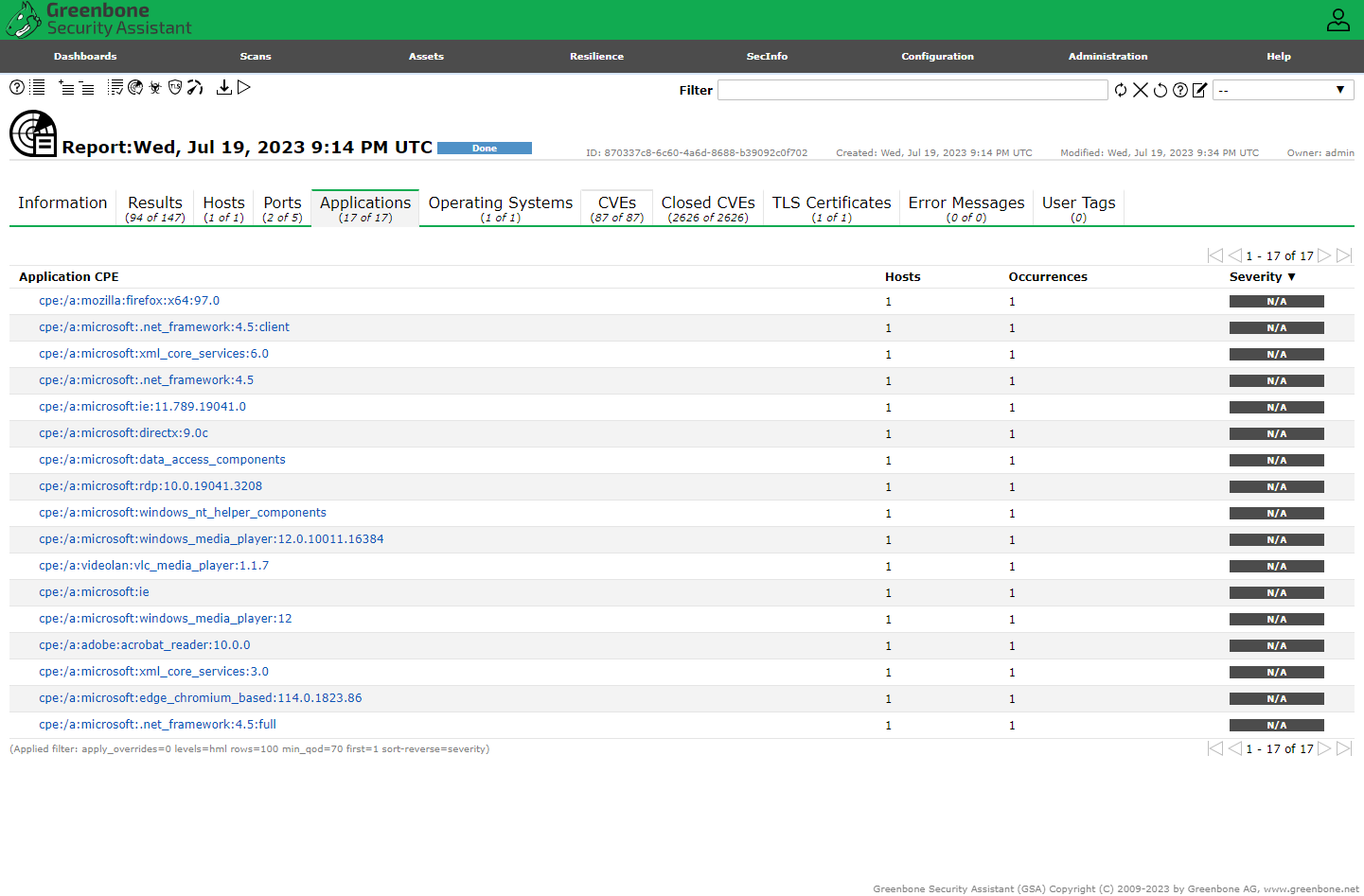Remove report contents from assets icon

(86, 87)
